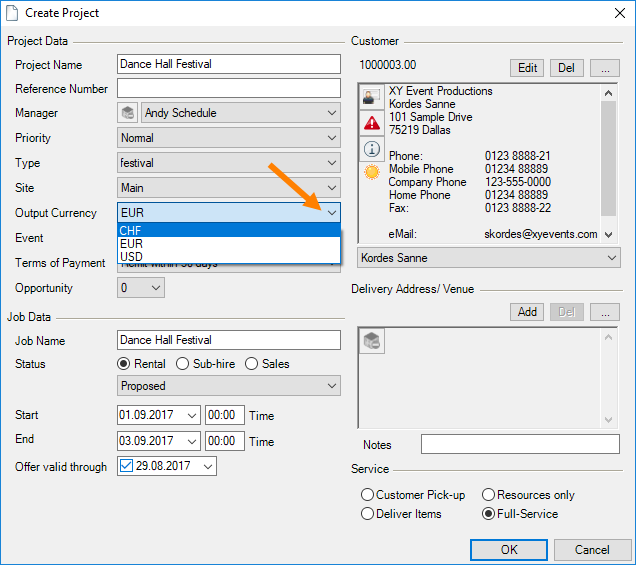This screenshot has width=636, height=565.
Task: Open the Proposed status dropdown
Action: pyautogui.click(x=331, y=386)
